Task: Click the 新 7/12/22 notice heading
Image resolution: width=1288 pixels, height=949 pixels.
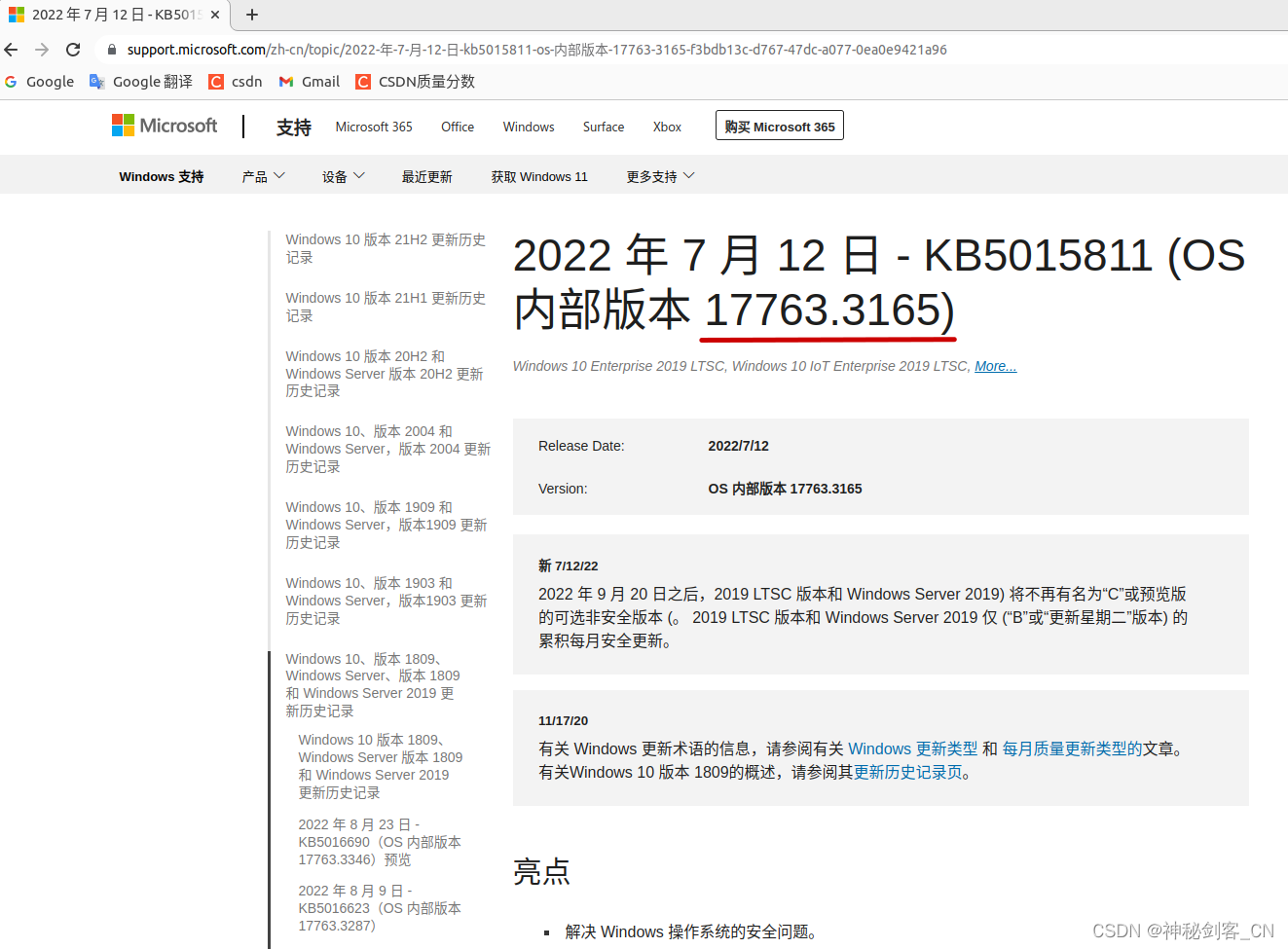Action: pyautogui.click(x=568, y=566)
